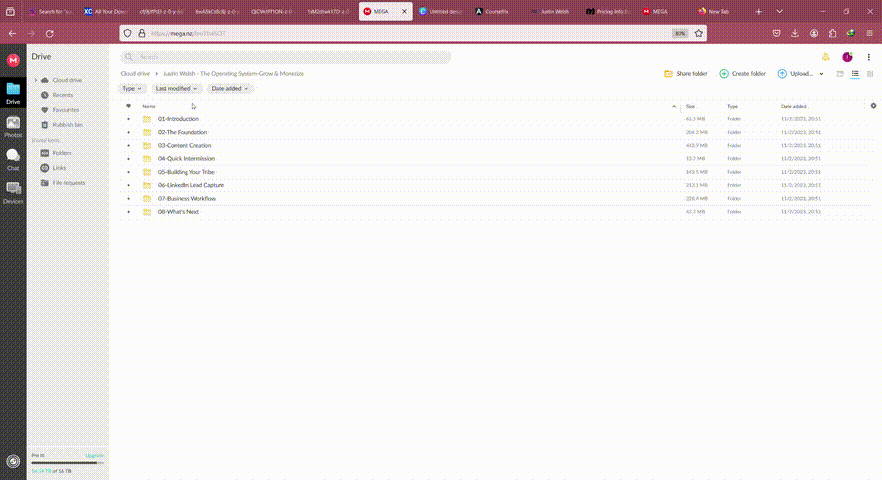The image size is (882, 480).
Task: Switch to the media discovery view
Action: tap(840, 74)
